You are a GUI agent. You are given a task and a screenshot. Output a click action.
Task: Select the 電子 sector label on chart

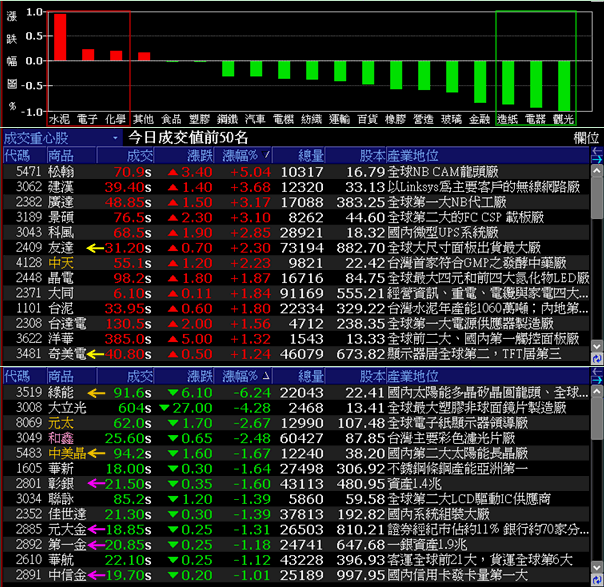coord(87,119)
